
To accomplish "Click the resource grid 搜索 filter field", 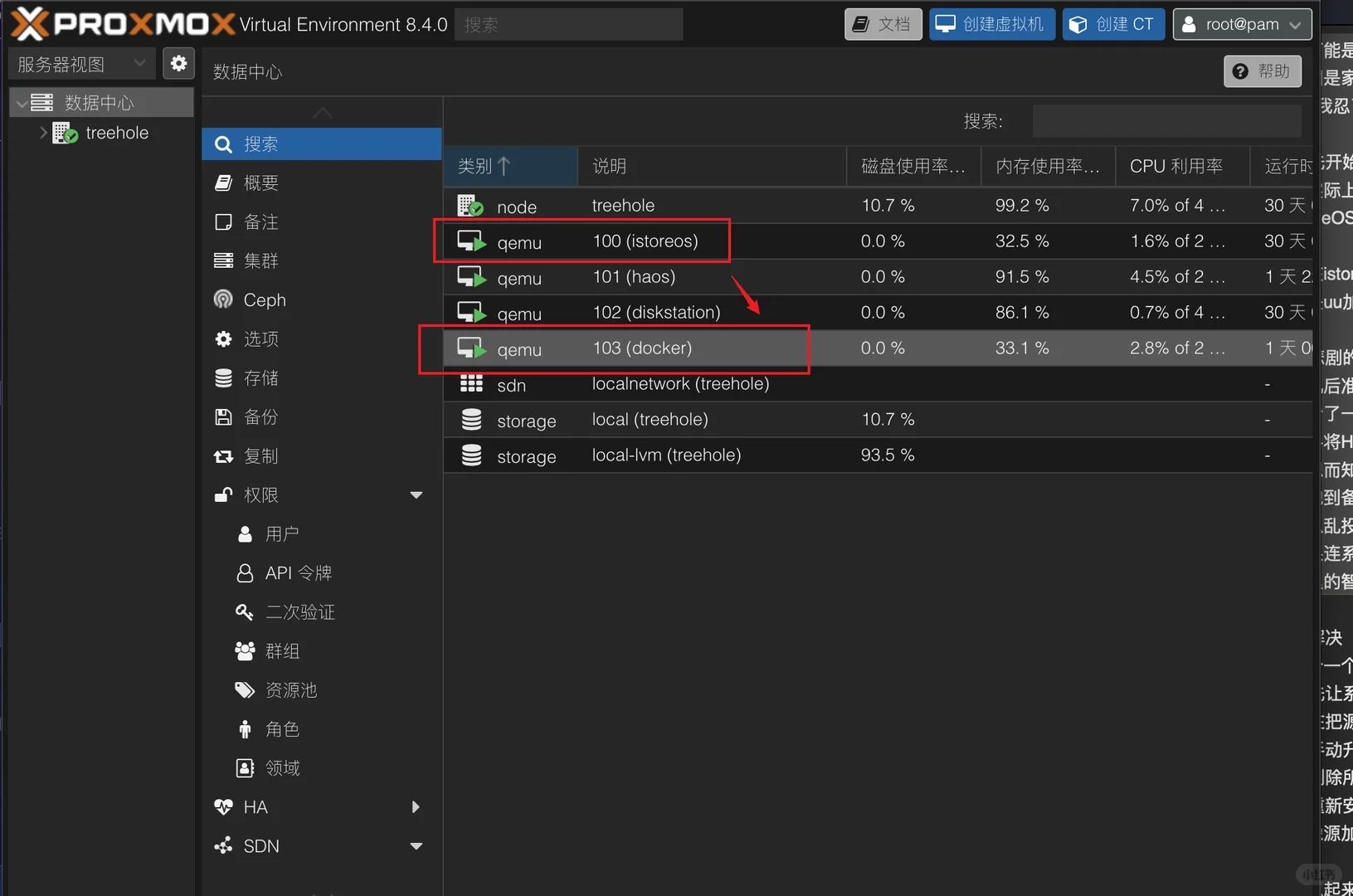I will 1167,121.
